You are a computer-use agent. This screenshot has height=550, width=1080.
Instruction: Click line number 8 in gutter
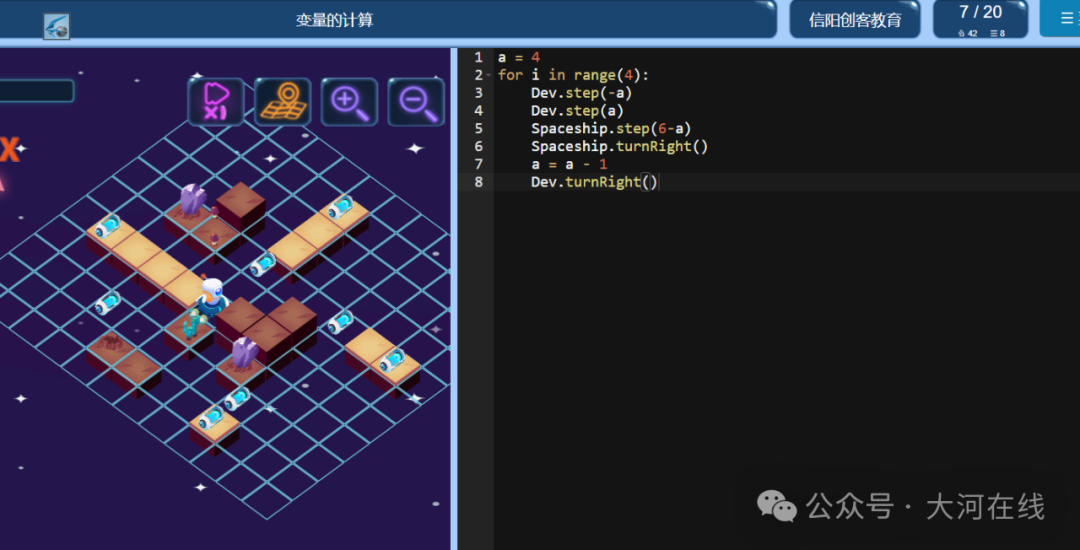click(478, 182)
